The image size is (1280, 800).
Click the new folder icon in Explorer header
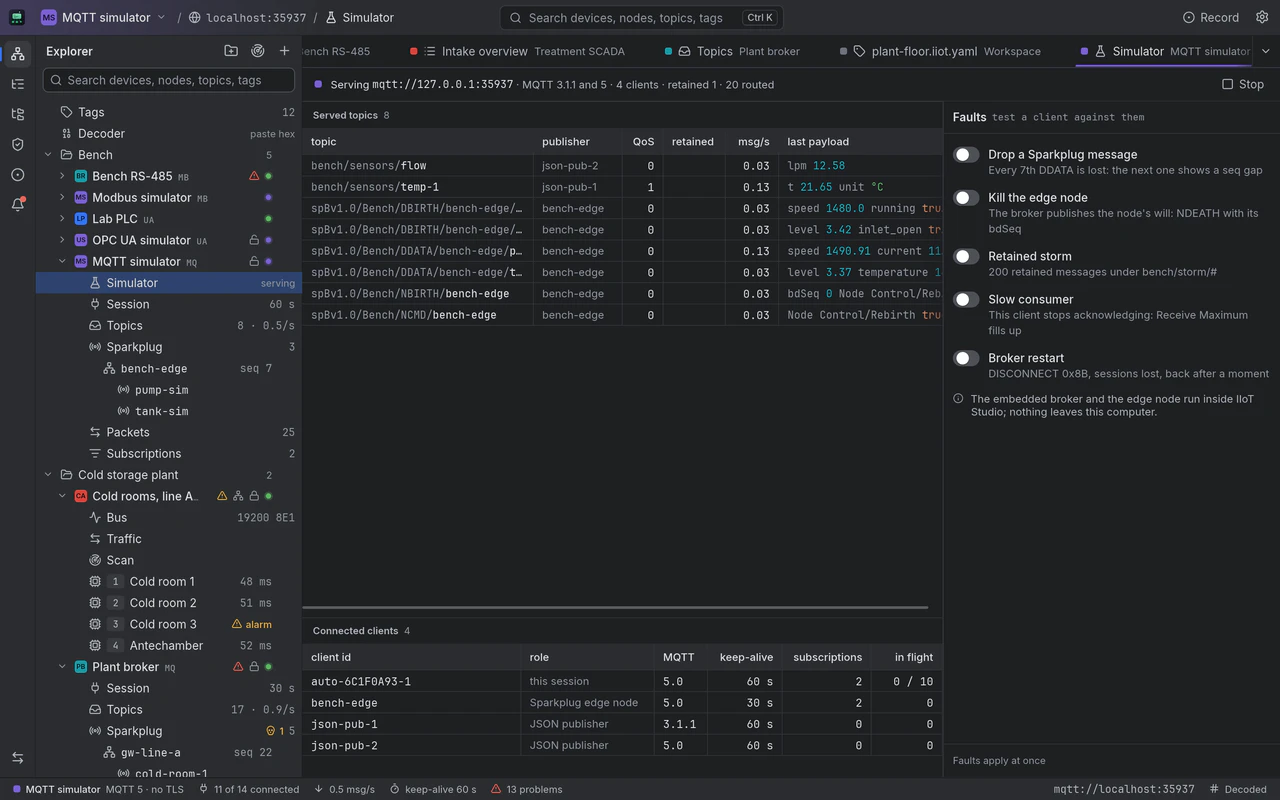point(231,51)
